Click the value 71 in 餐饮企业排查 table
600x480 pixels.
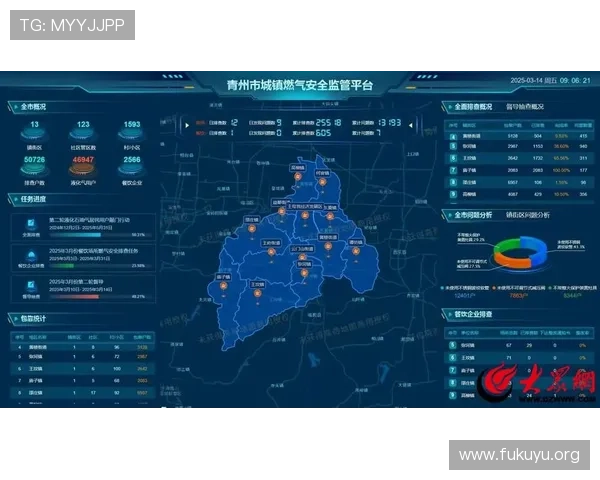[509, 358]
